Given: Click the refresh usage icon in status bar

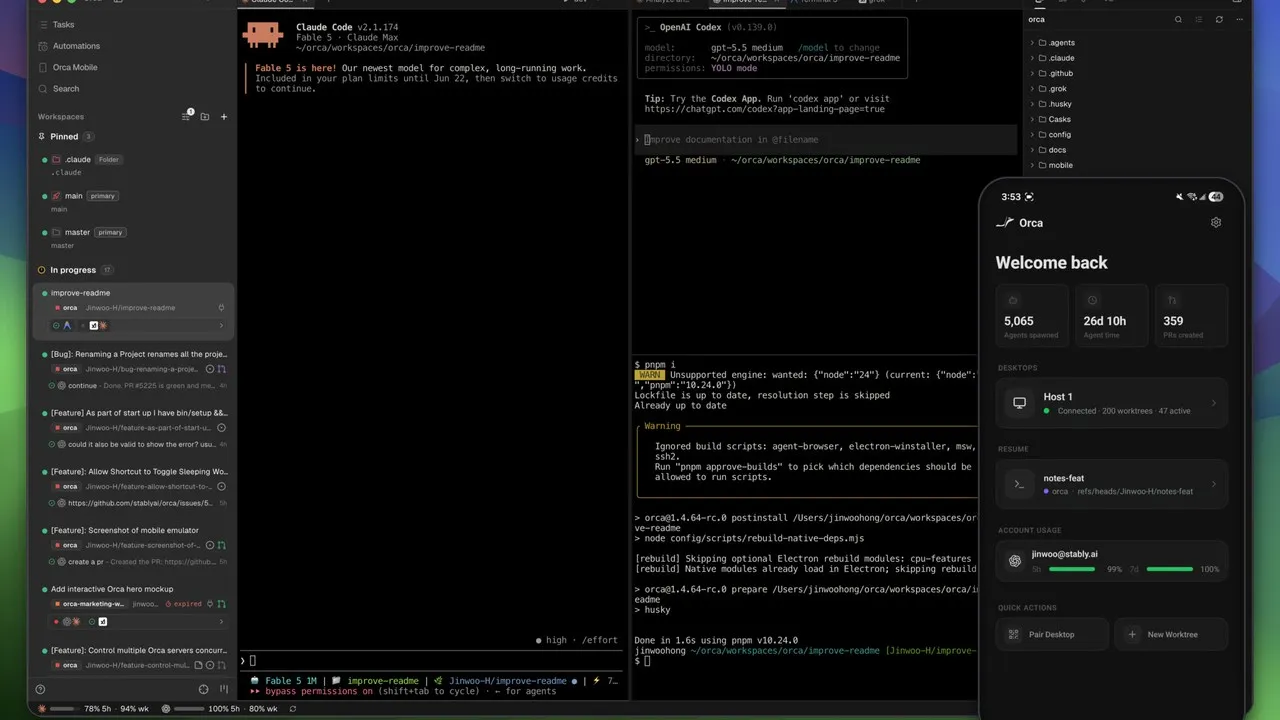Looking at the screenshot, I should (x=292, y=708).
